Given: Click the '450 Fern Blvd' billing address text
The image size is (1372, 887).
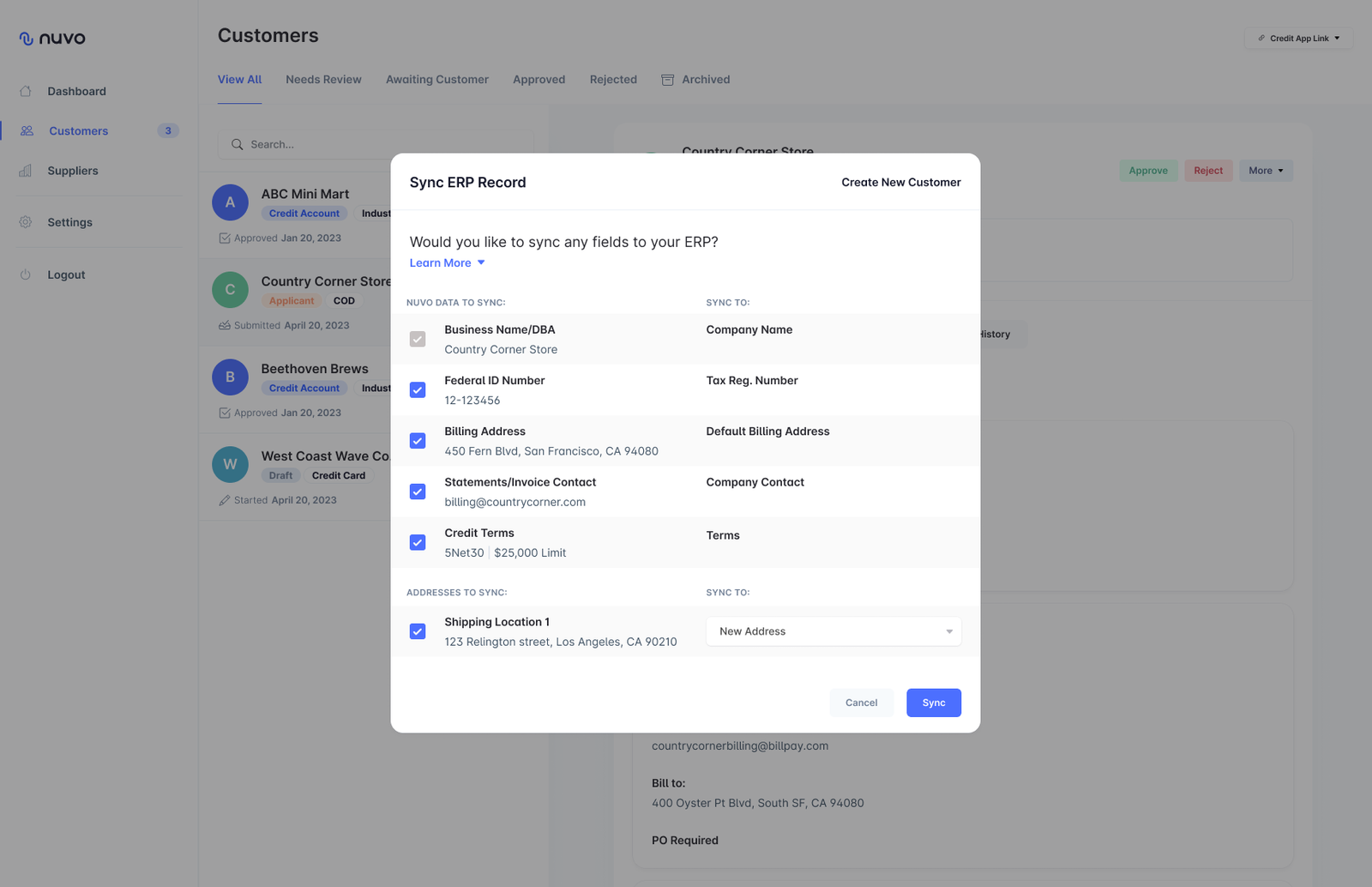Looking at the screenshot, I should coord(551,451).
